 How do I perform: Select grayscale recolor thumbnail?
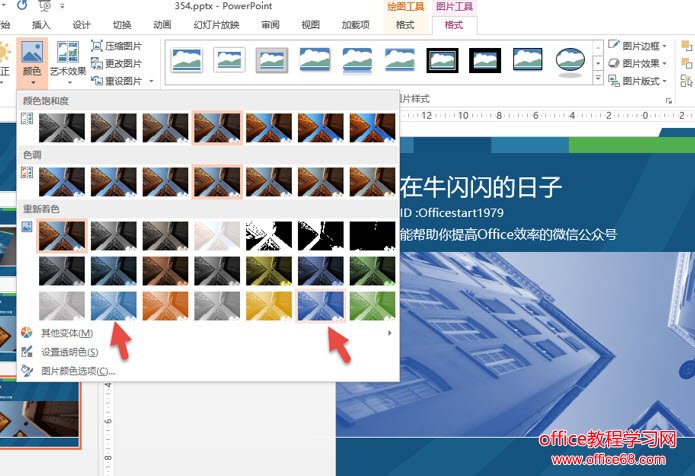click(113, 236)
